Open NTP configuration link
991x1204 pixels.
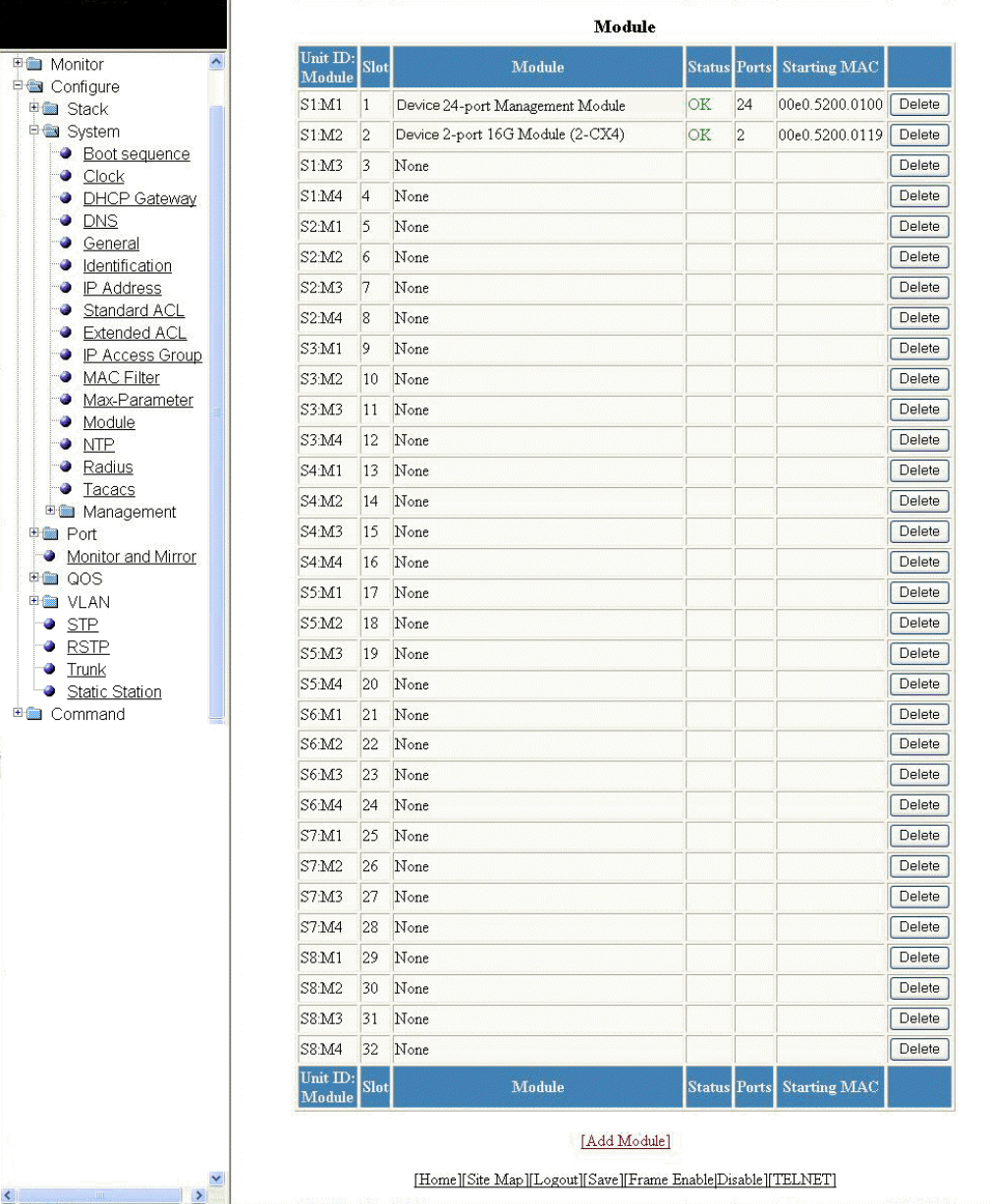[x=99, y=445]
